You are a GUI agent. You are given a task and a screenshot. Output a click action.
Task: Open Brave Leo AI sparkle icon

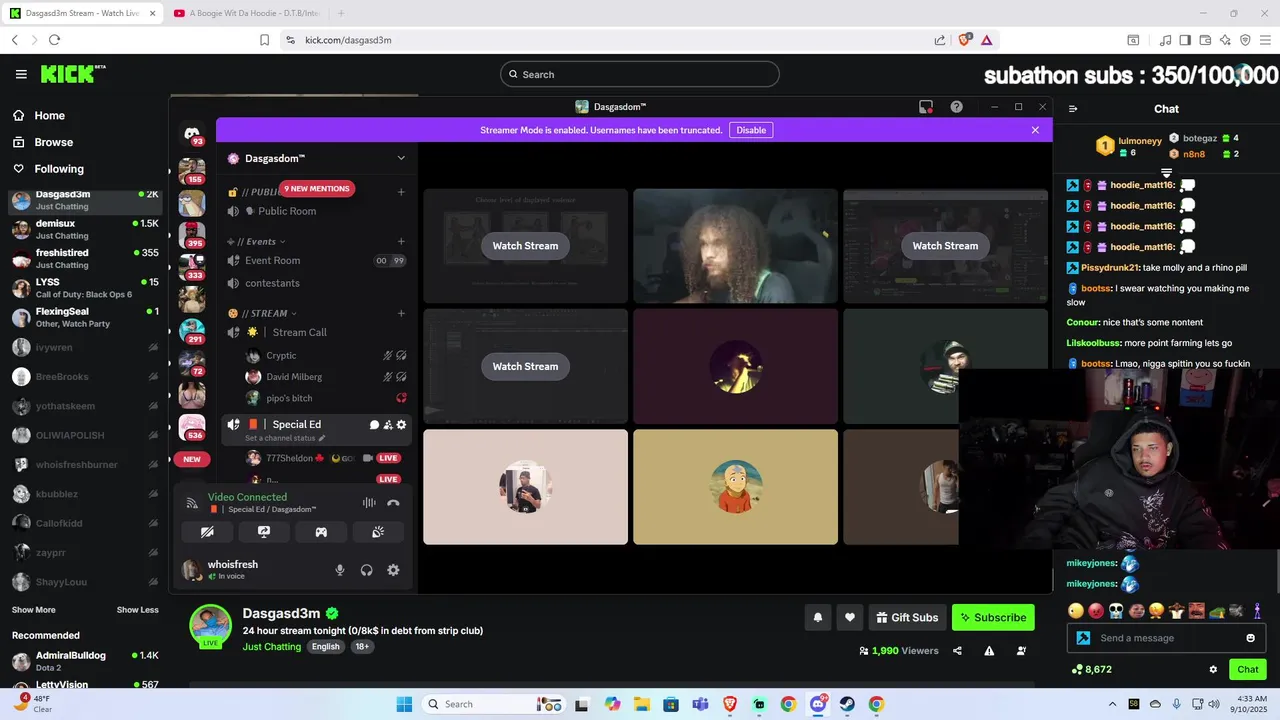(x=1225, y=40)
